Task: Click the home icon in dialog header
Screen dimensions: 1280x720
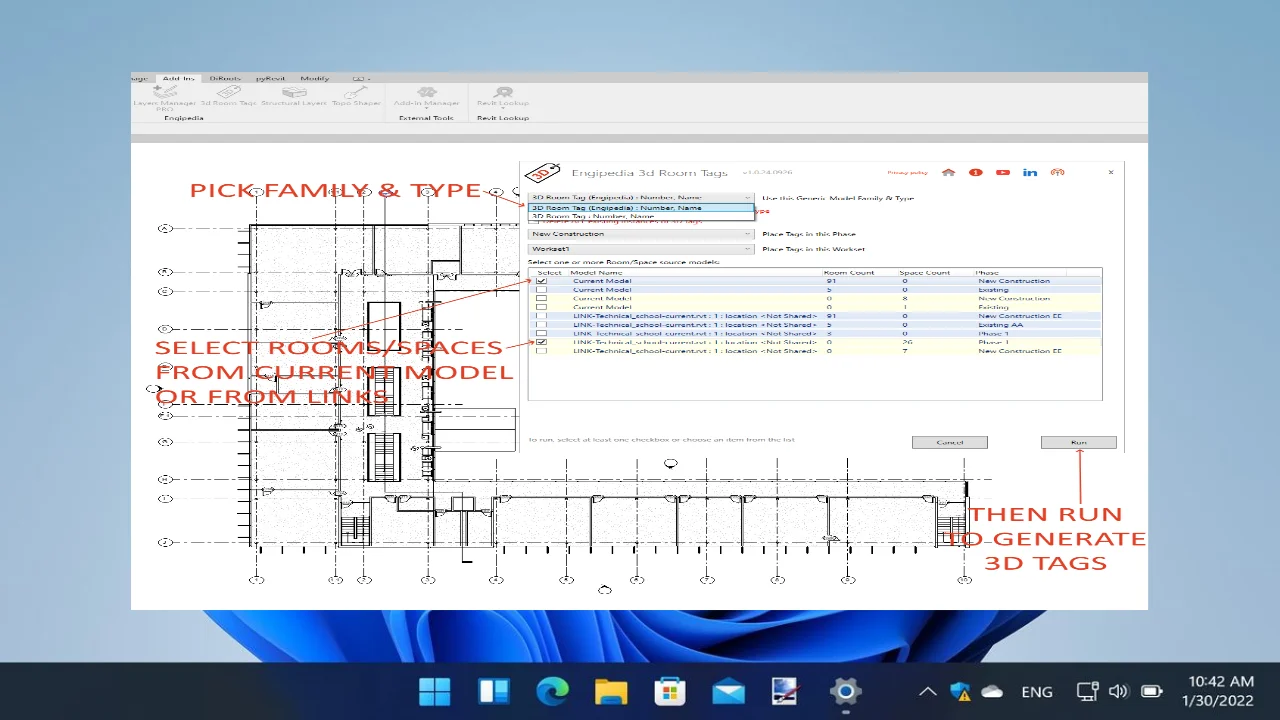Action: [949, 172]
